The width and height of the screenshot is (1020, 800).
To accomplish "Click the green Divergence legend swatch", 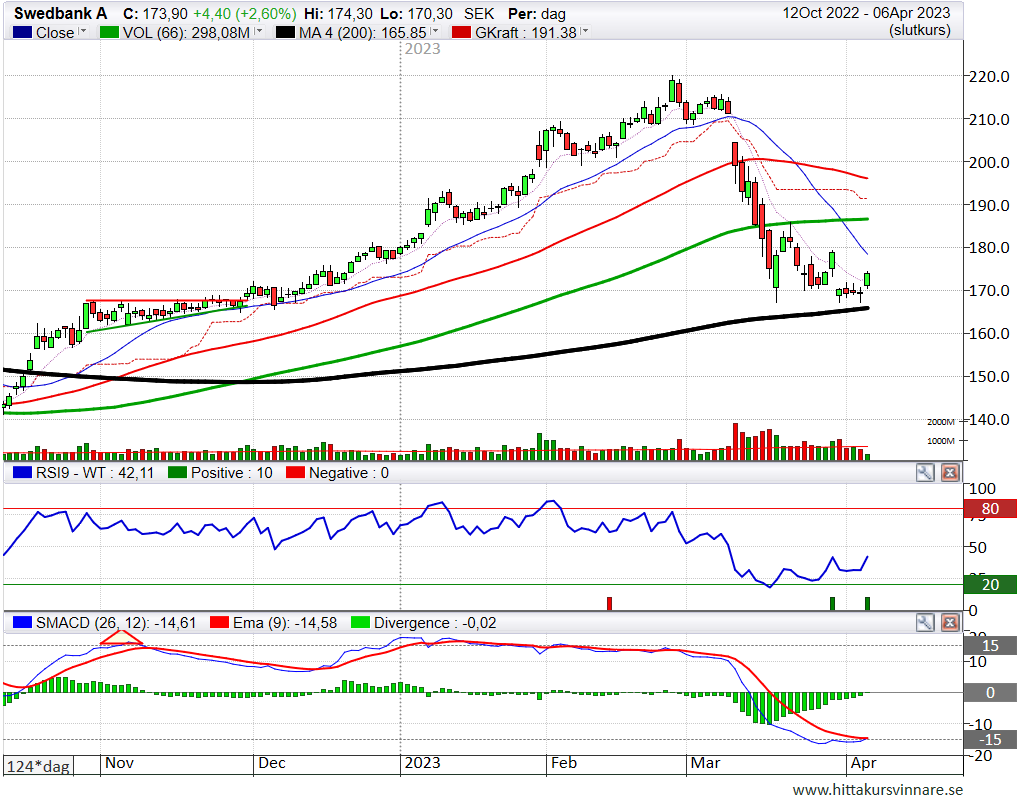I will point(360,623).
